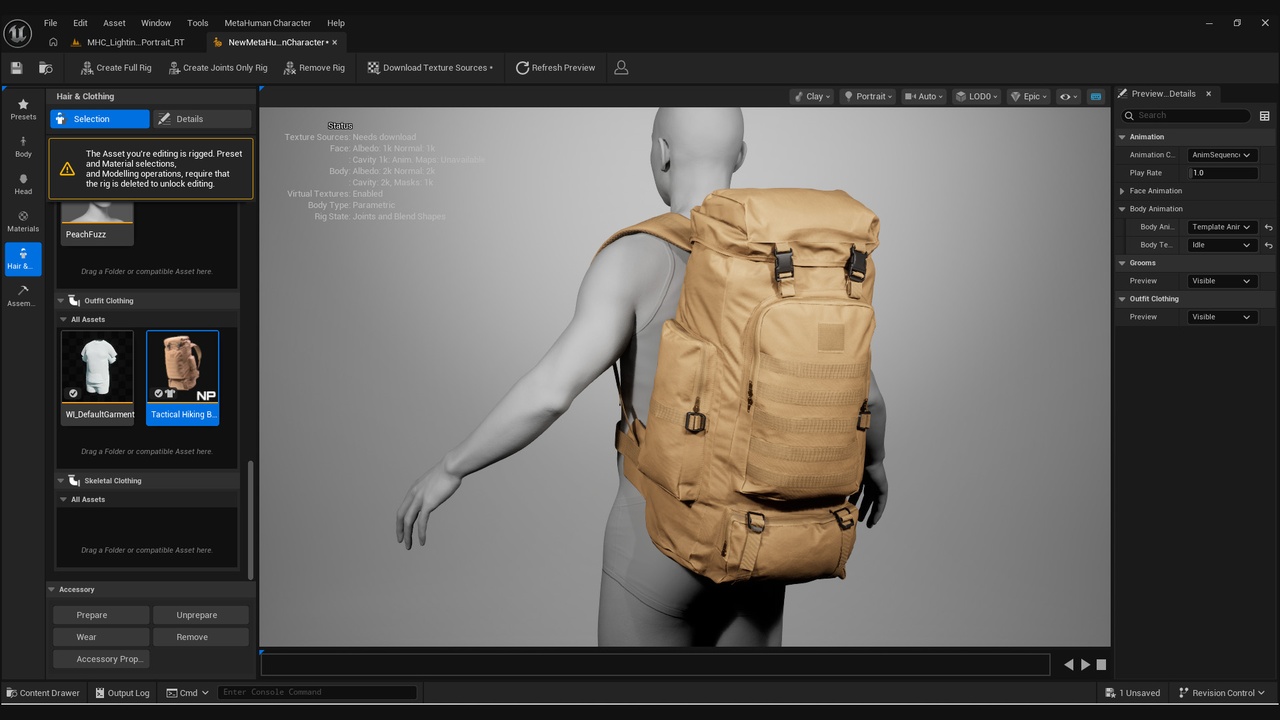Screen dimensions: 1280x720
Task: Click the Unprepare accessory button
Action: pos(201,615)
